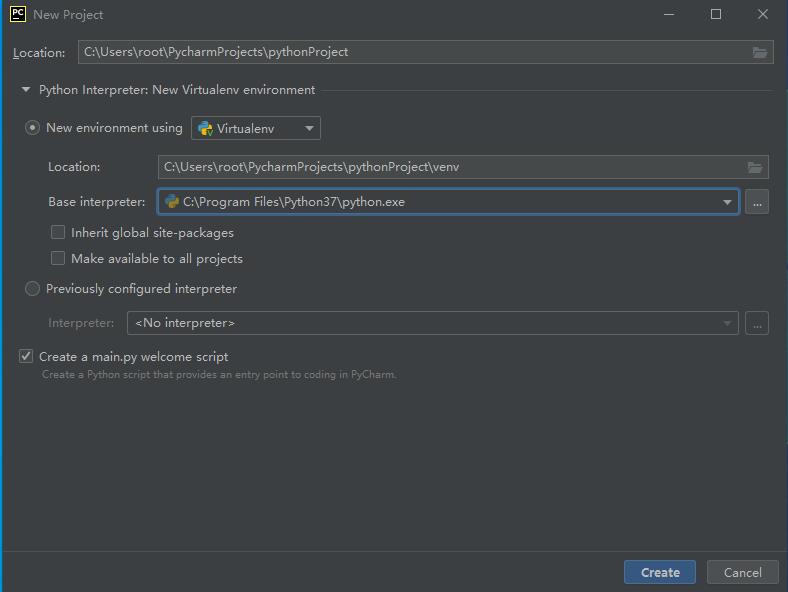Open base interpreter browse ellipsis button

coord(757,202)
